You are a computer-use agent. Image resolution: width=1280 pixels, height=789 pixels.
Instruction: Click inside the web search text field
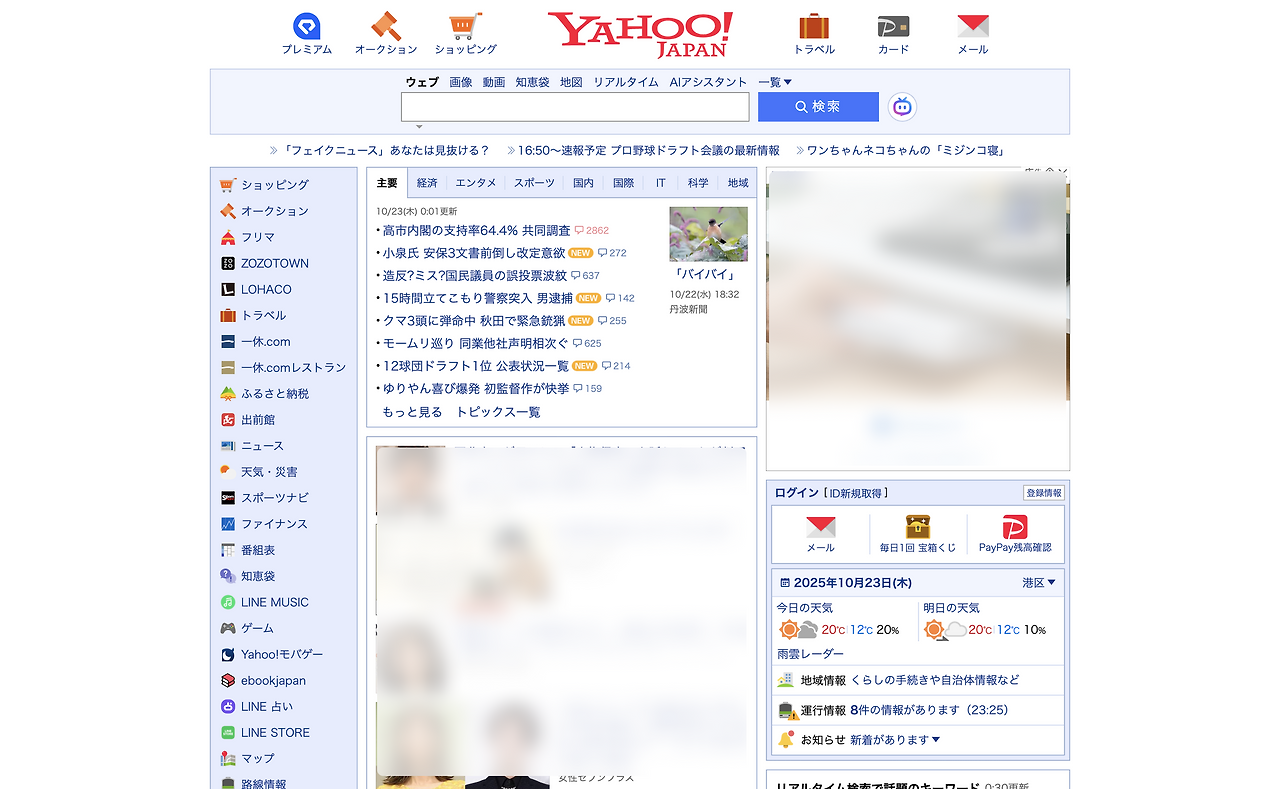pyautogui.click(x=575, y=107)
